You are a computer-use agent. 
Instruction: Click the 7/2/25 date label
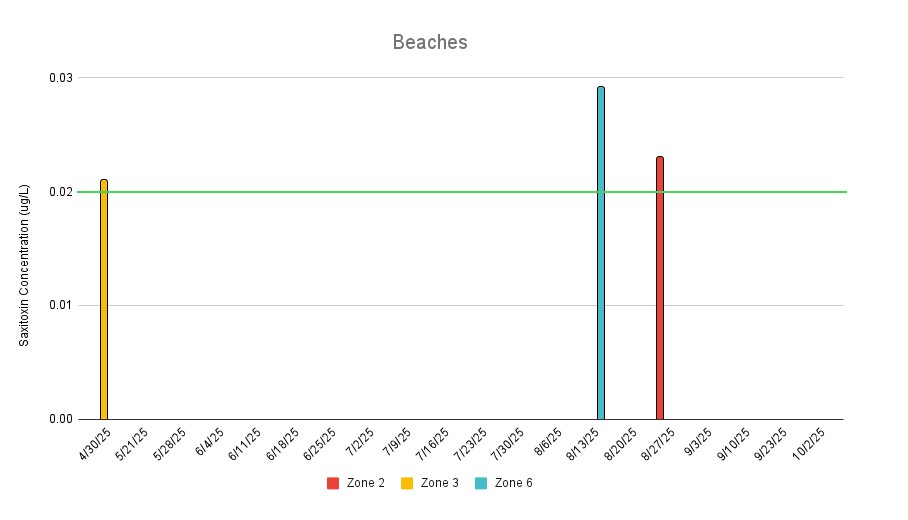pyautogui.click(x=358, y=441)
